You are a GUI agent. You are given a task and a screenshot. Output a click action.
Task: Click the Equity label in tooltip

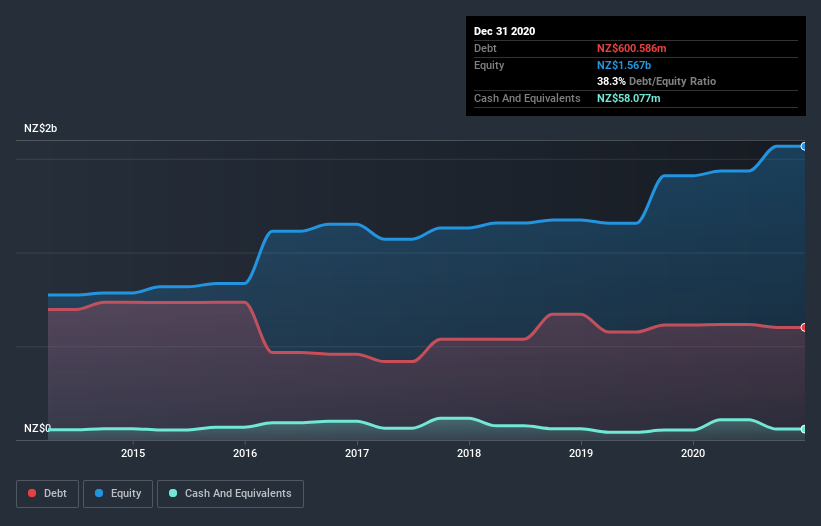[x=489, y=65]
